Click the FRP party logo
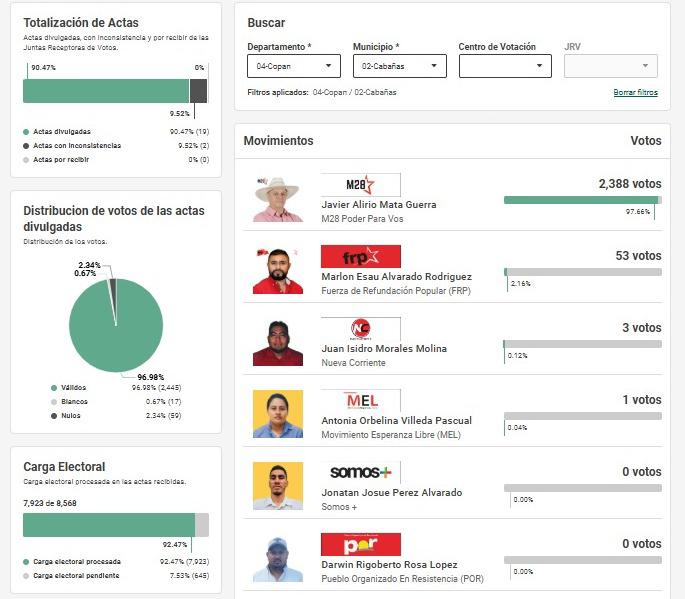This screenshot has width=685, height=599. 360,256
